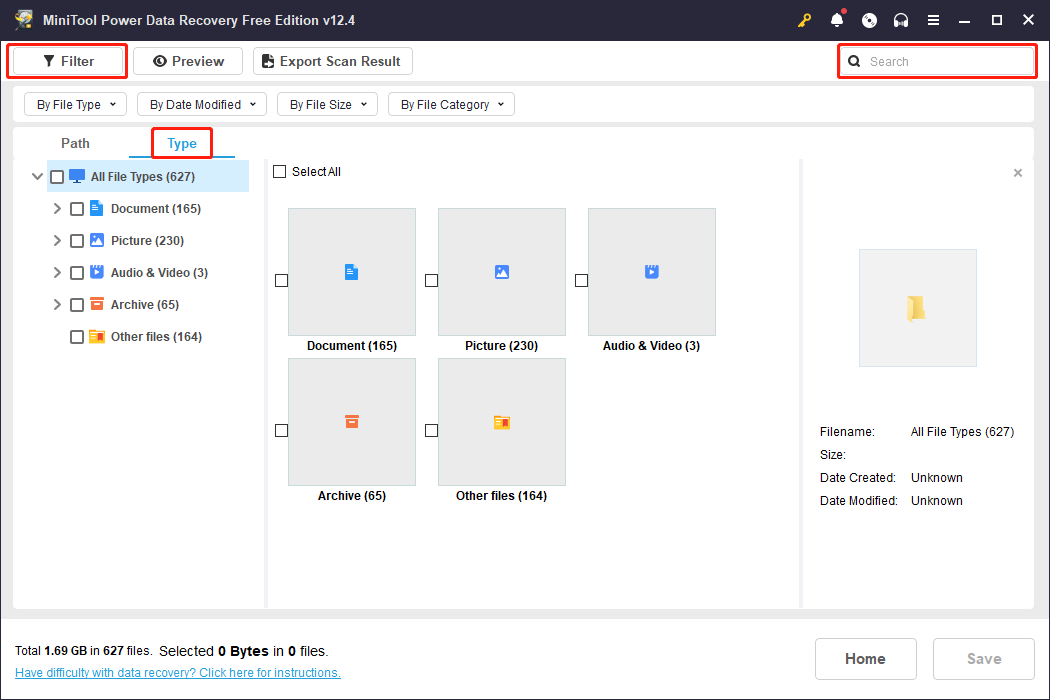Open the By File Size dropdown

click(x=327, y=104)
